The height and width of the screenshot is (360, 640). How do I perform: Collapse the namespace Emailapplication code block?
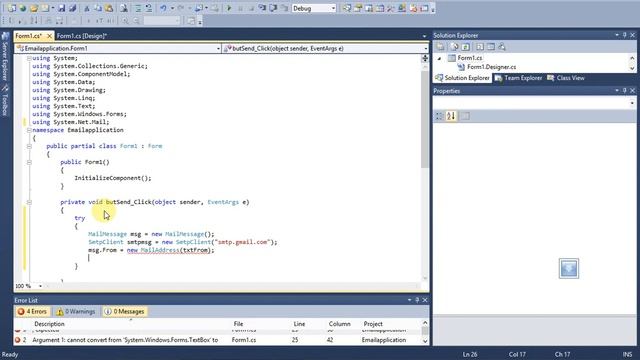29,130
